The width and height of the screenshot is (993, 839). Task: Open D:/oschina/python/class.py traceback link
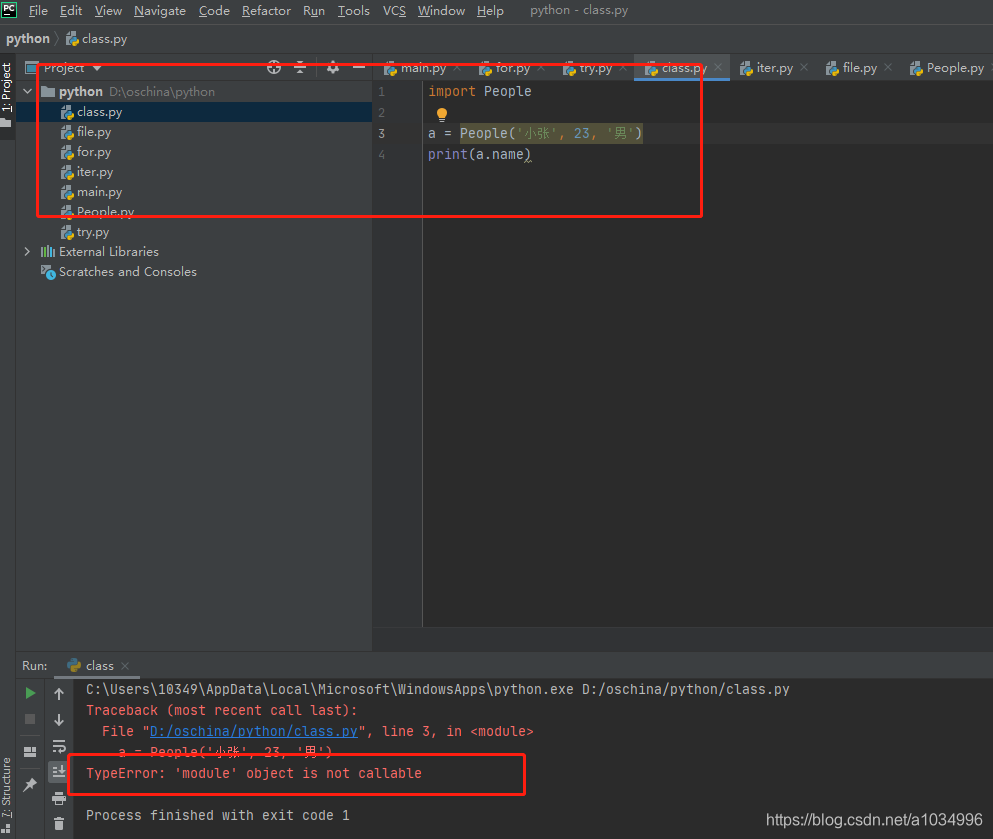[253, 731]
